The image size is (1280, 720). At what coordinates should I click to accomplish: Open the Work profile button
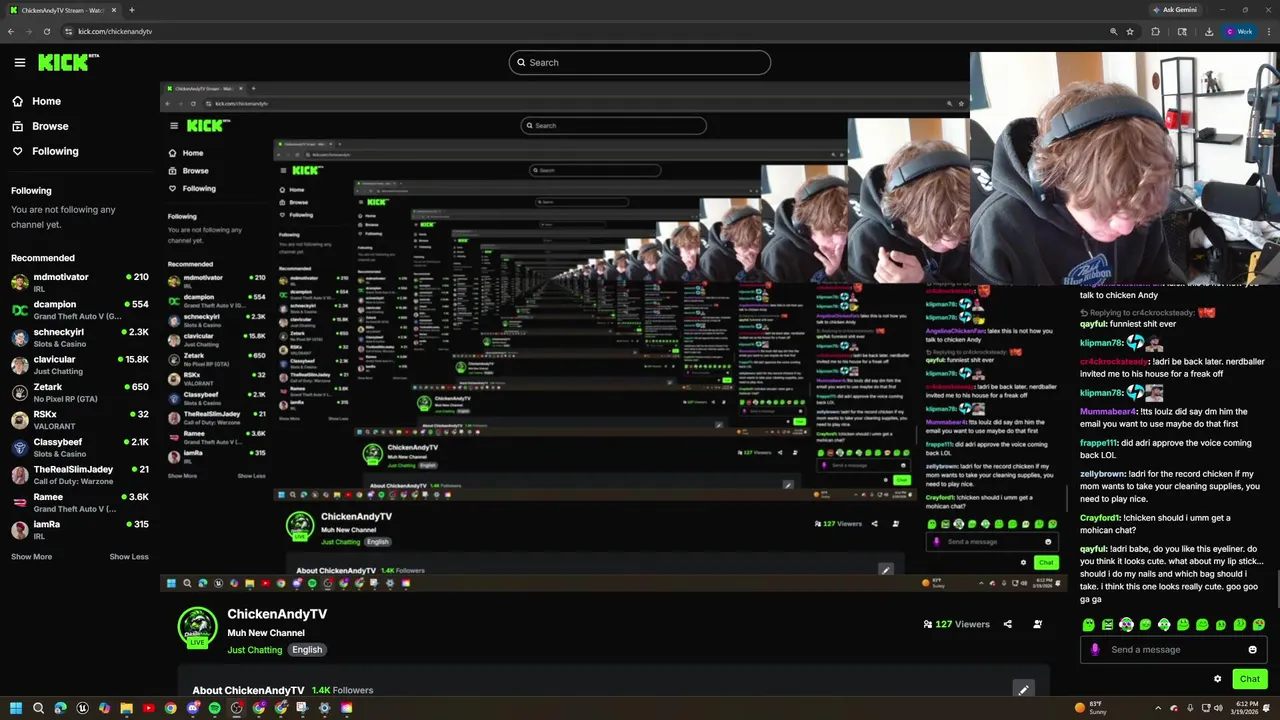click(x=1239, y=31)
